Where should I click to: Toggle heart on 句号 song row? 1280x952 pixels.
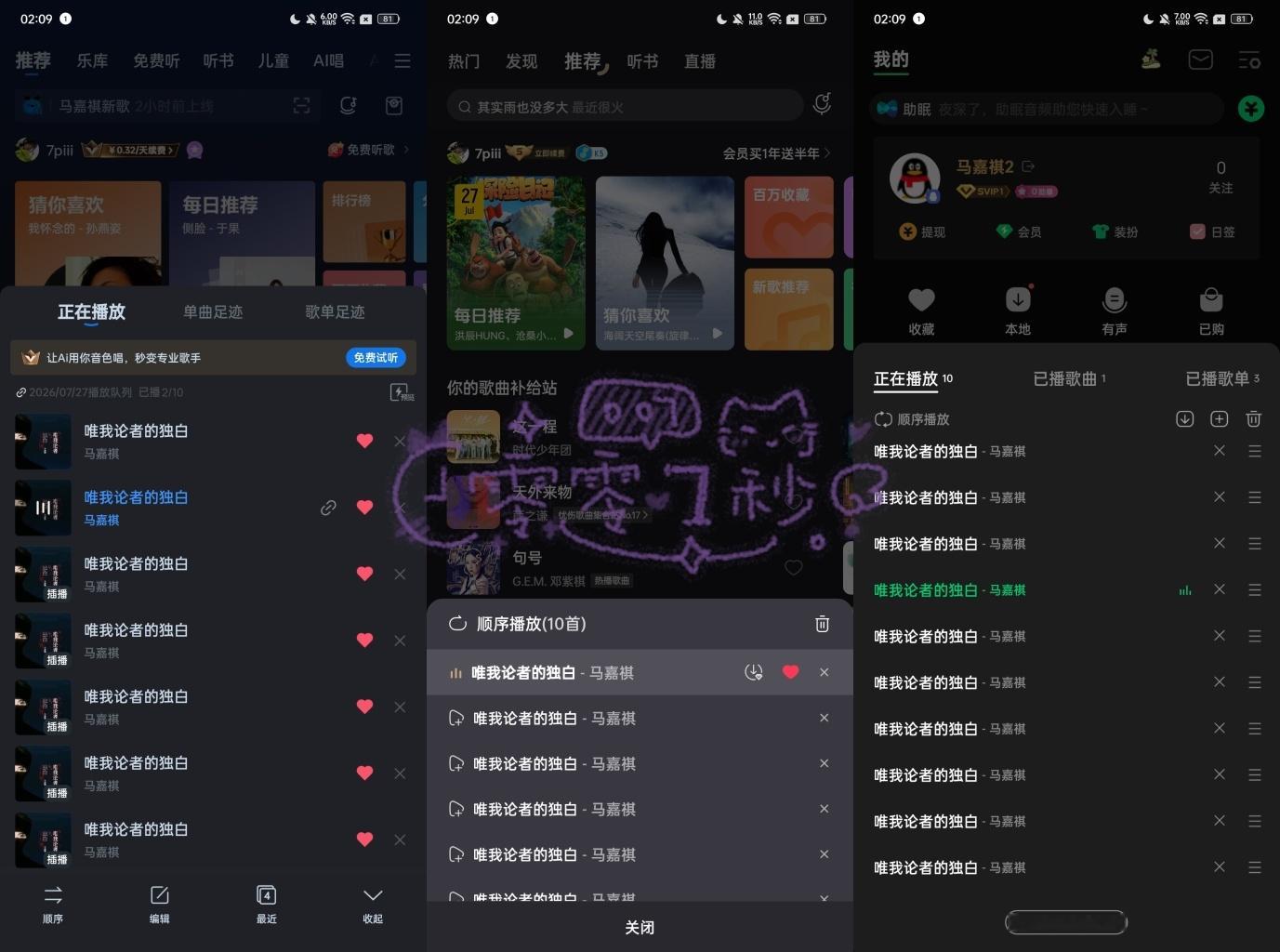click(x=793, y=567)
